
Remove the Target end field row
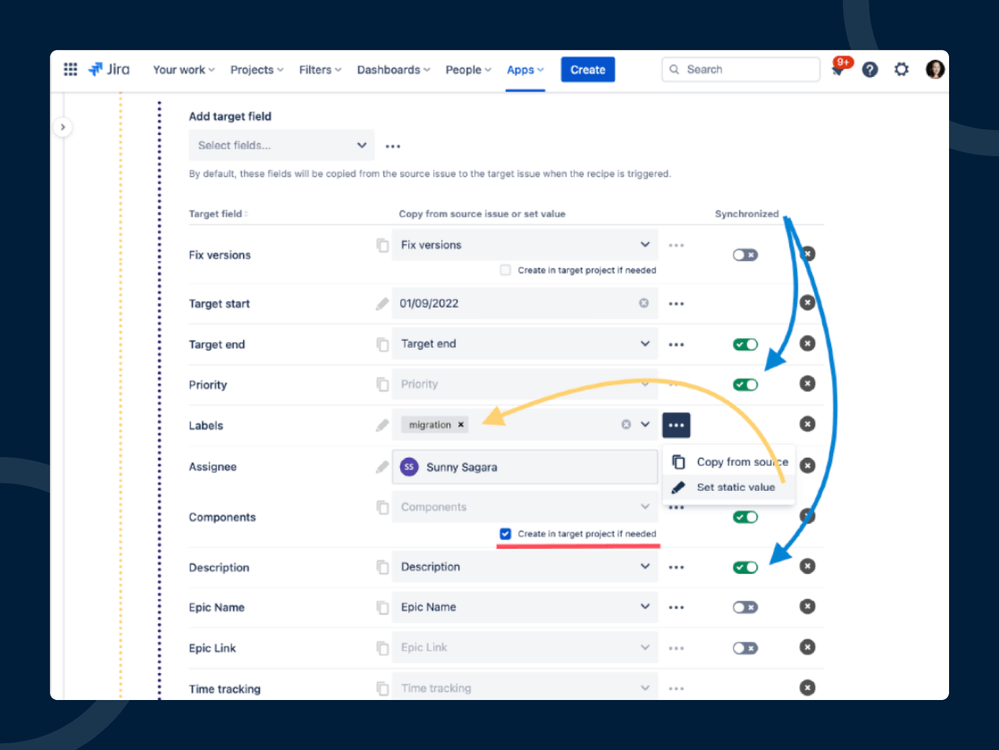coord(807,343)
